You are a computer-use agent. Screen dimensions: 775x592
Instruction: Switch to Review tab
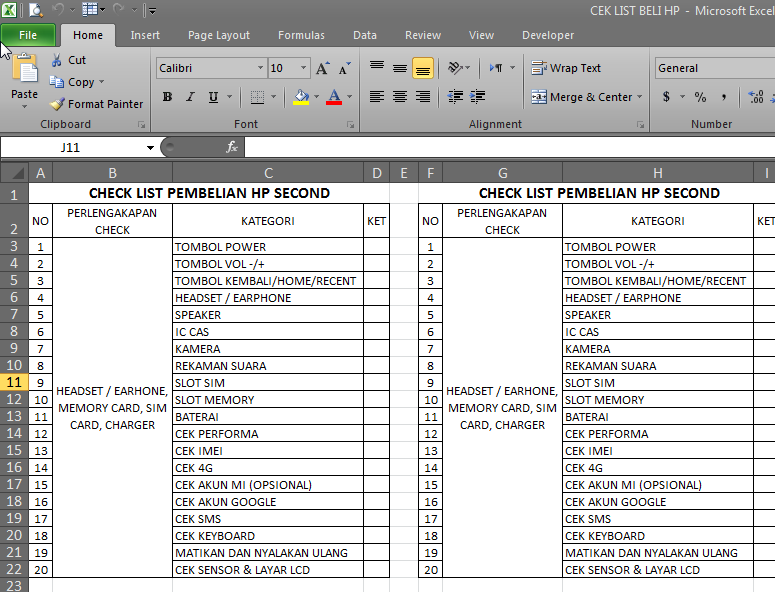click(x=423, y=35)
